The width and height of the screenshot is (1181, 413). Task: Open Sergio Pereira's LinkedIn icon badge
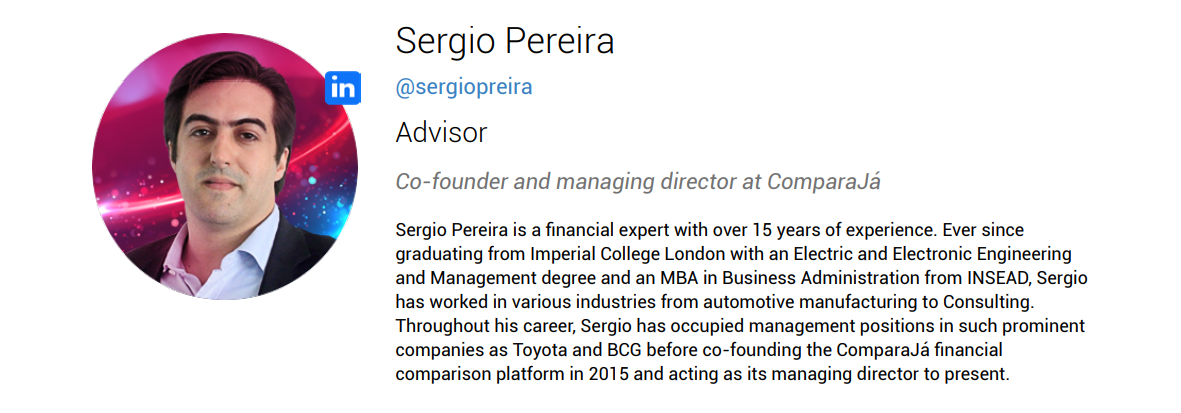click(343, 88)
